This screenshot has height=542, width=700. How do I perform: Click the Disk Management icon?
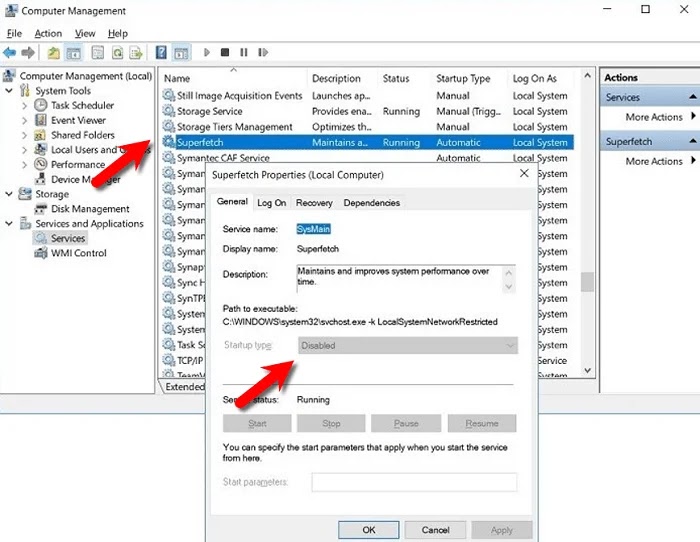41,208
